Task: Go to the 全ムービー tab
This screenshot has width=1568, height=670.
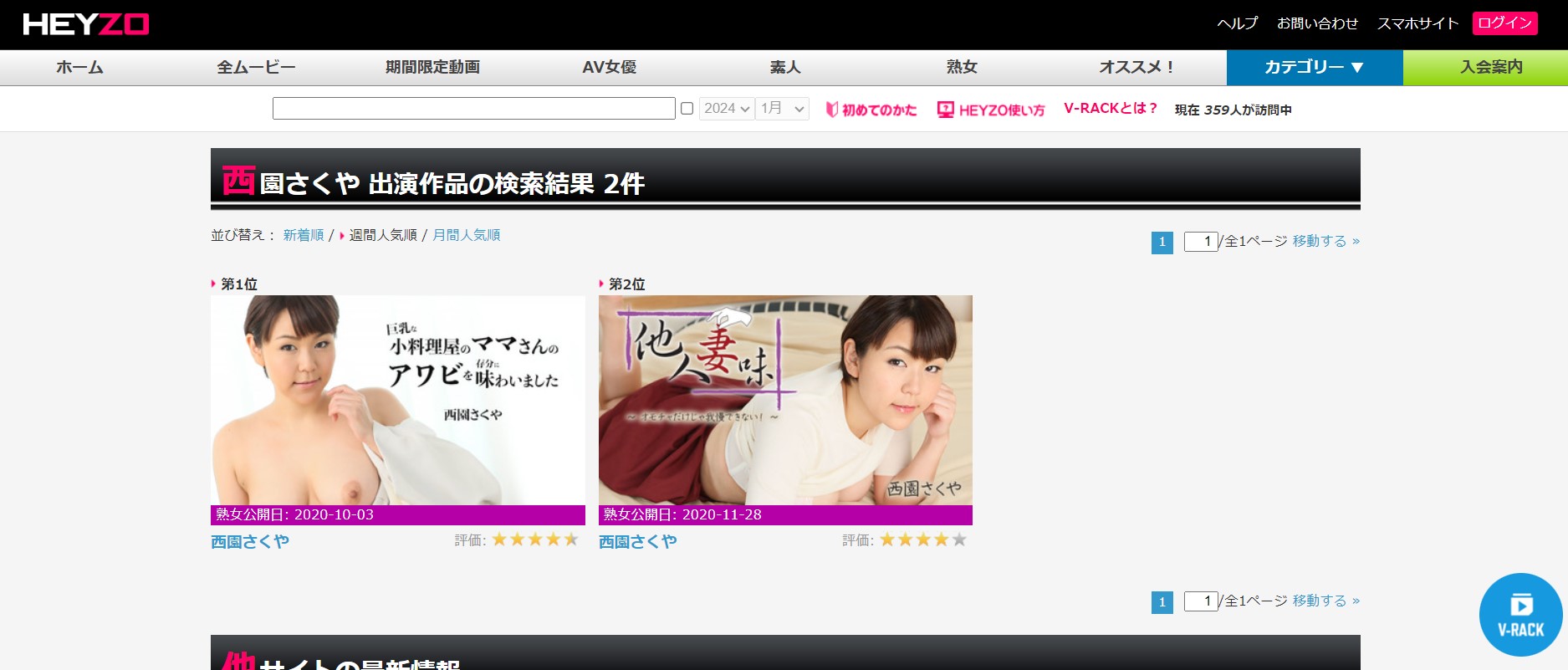Action: click(256, 68)
